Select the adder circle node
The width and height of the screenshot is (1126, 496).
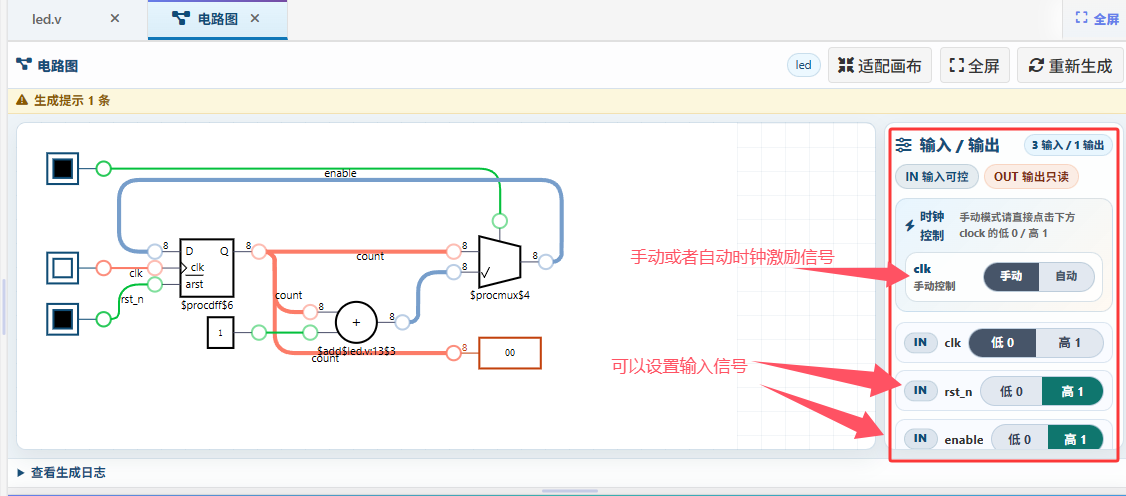pyautogui.click(x=355, y=322)
